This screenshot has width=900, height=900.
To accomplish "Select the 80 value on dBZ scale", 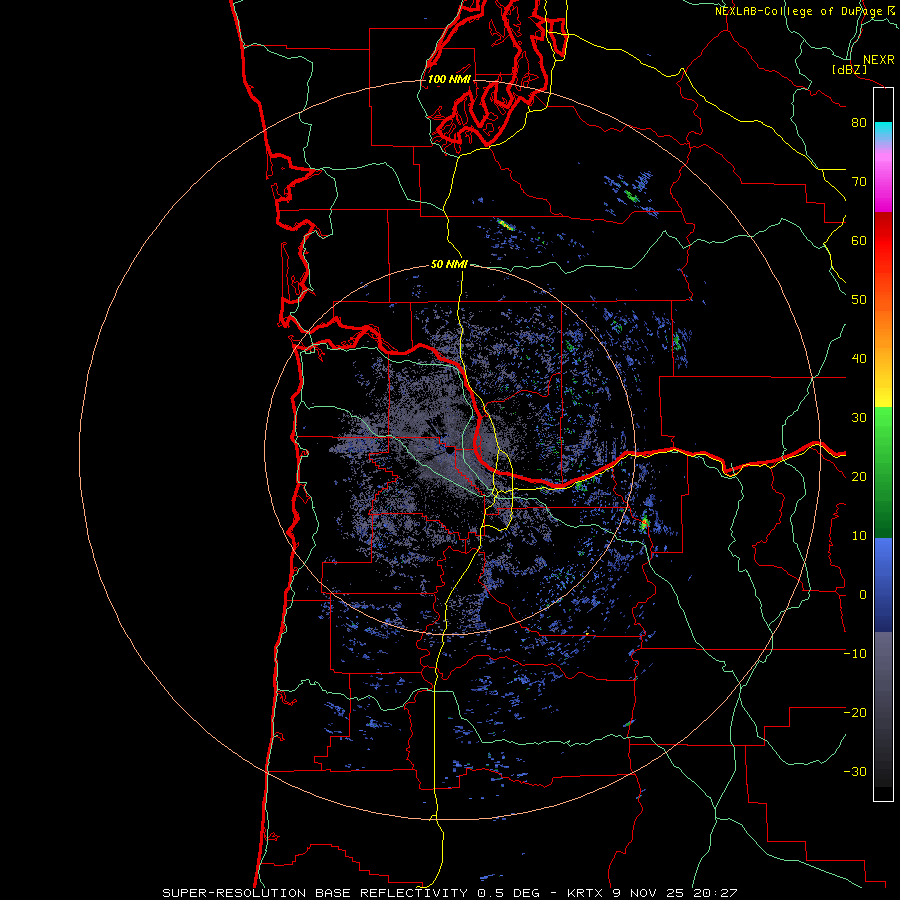I will 859,123.
